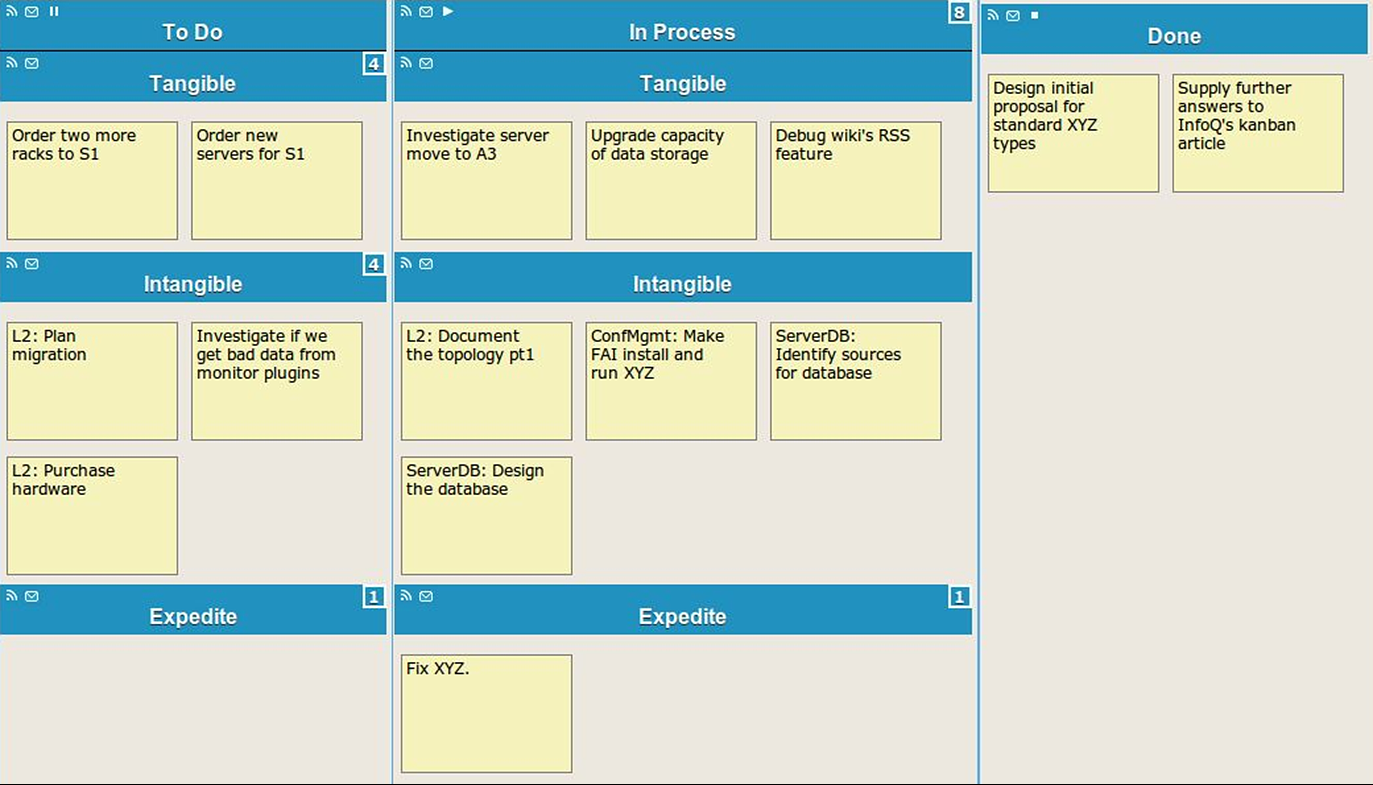Image resolution: width=1373 pixels, height=785 pixels.
Task: Click the limit badge 8 on In Process
Action: tap(959, 12)
